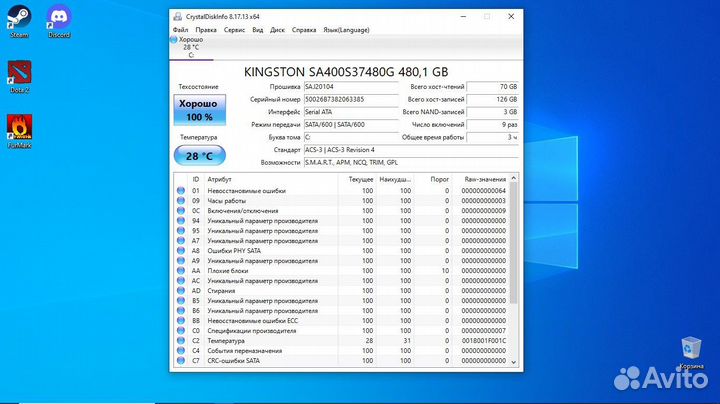Image resolution: width=720 pixels, height=404 pixels.
Task: Select the C: disk tab showing Хорошо 28 °C
Action: click(191, 47)
